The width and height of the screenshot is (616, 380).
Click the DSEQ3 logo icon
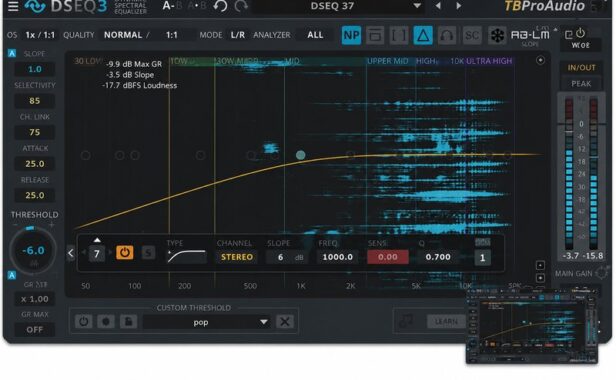pyautogui.click(x=35, y=6)
